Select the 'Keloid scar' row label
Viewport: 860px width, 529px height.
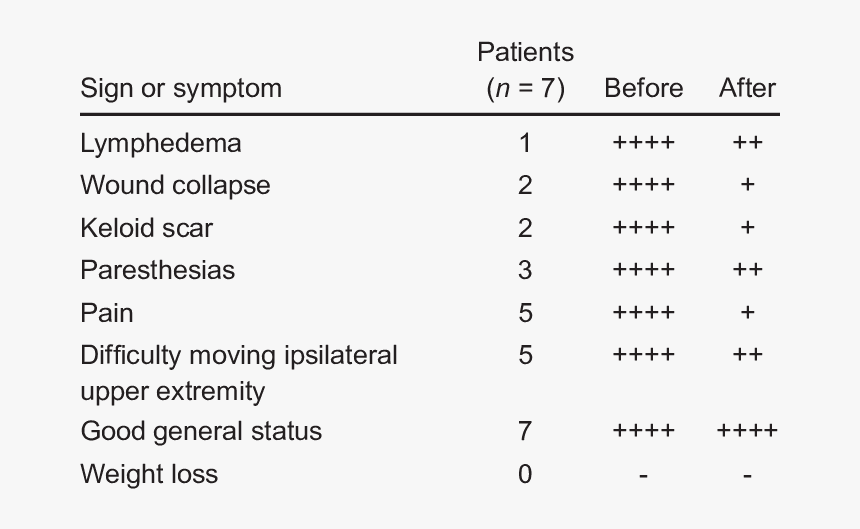[146, 228]
